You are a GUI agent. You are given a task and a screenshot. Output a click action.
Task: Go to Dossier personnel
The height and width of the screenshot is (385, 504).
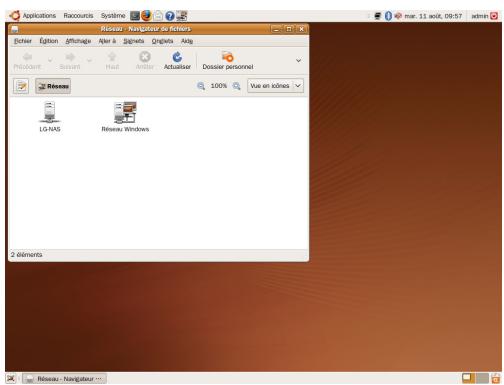click(x=228, y=60)
